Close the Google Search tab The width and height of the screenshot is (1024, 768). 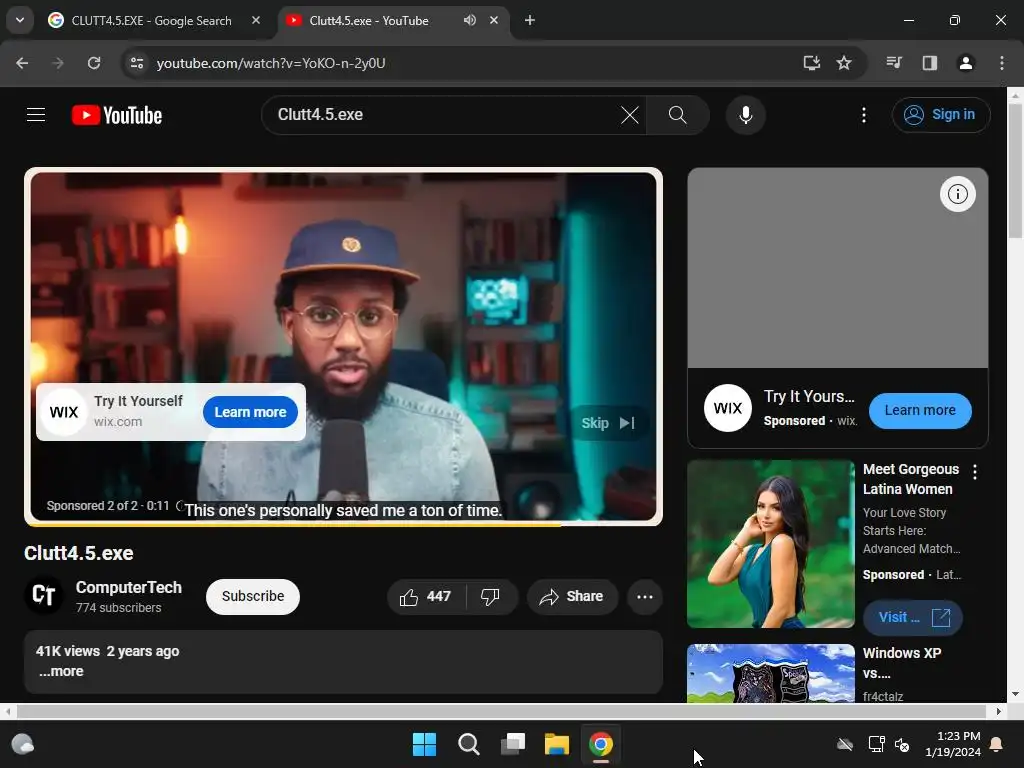pos(256,21)
